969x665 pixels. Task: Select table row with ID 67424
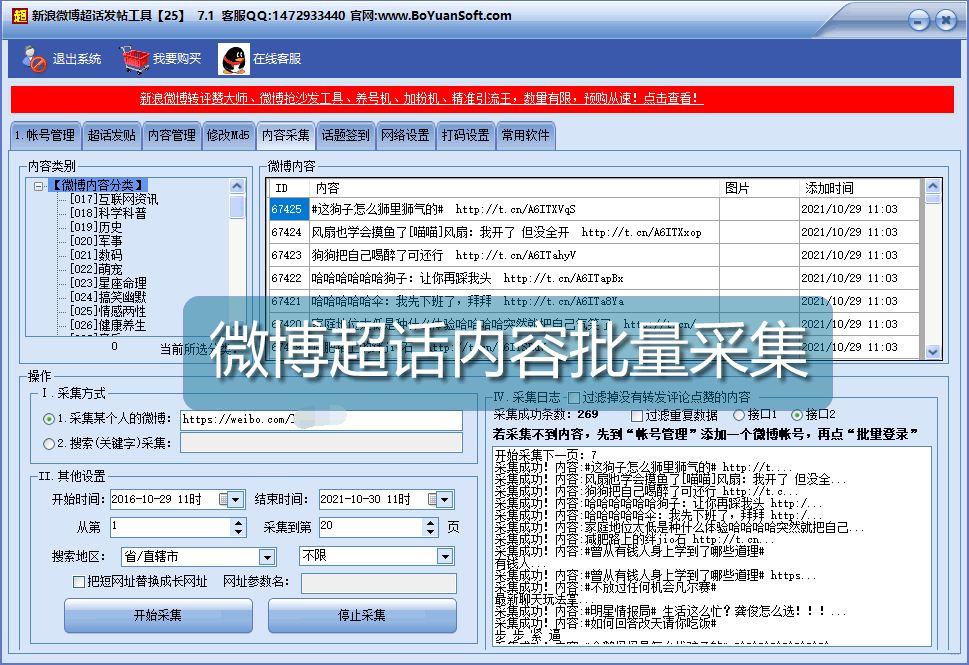[595, 232]
